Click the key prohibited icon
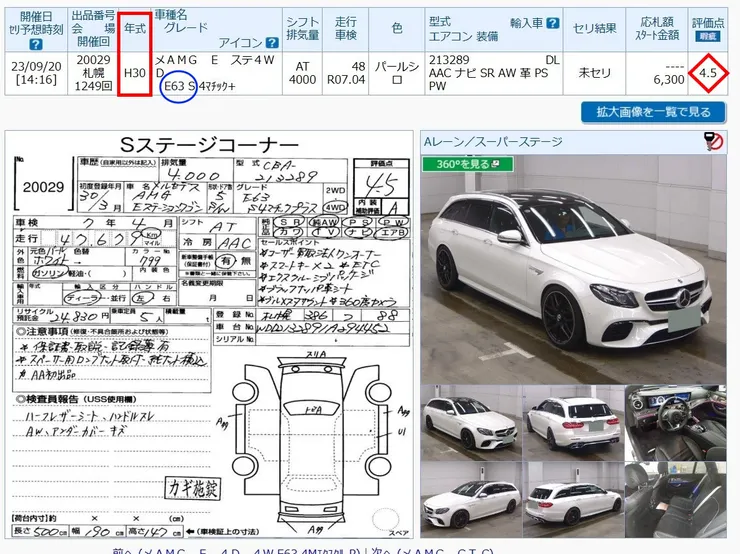The width and height of the screenshot is (740, 554). pyautogui.click(x=715, y=141)
